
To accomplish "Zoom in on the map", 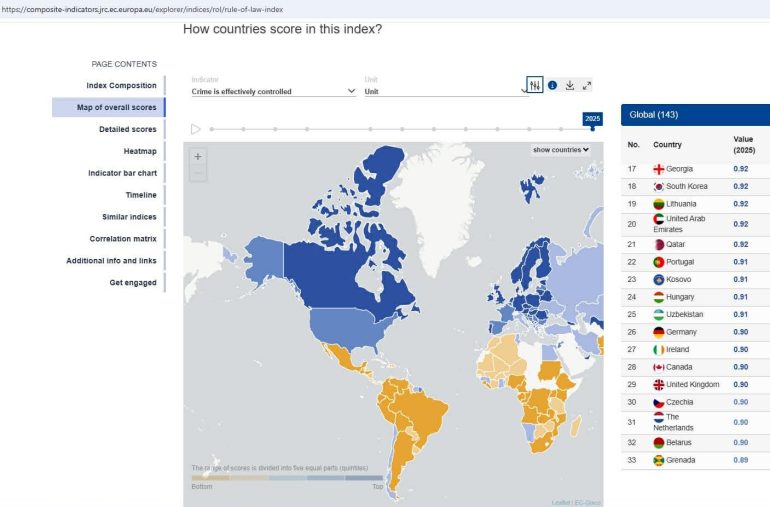I will (x=198, y=156).
